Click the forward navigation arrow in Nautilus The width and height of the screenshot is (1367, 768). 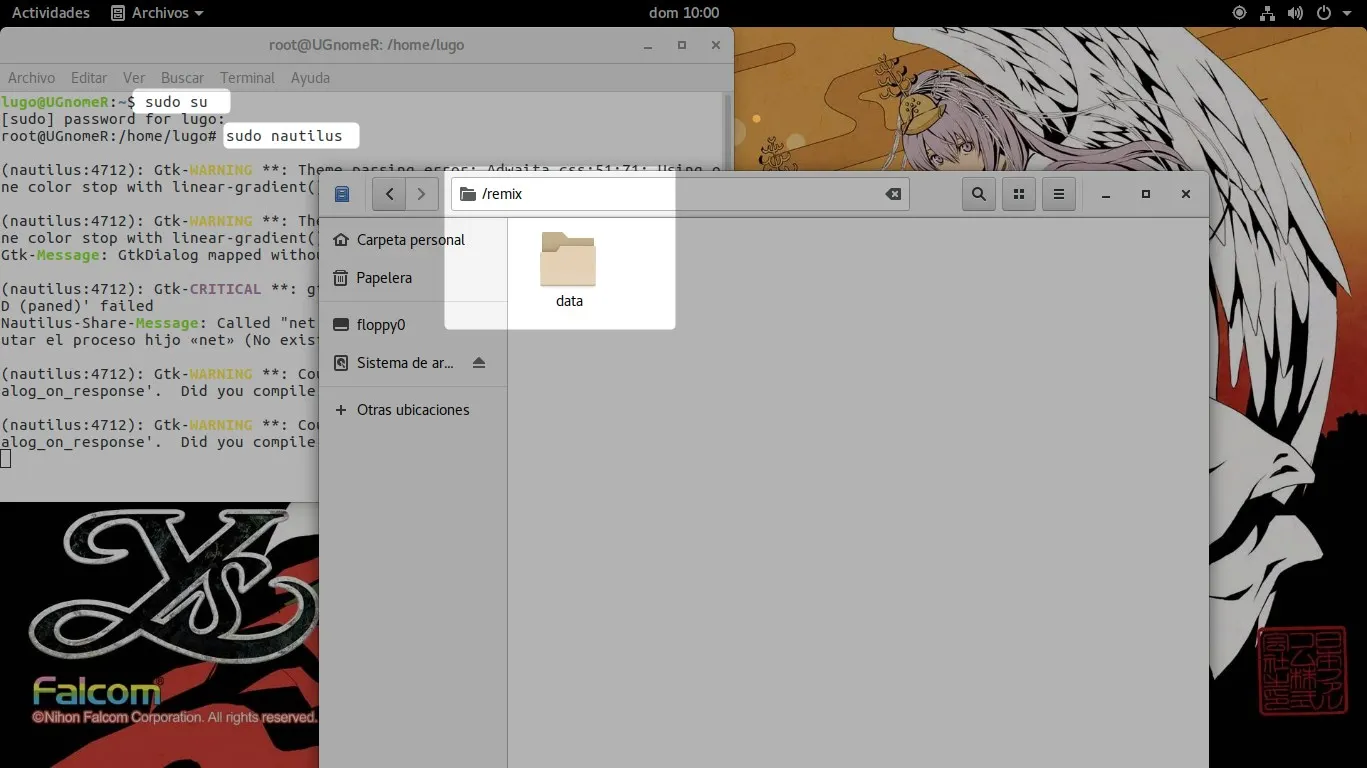[x=421, y=194]
